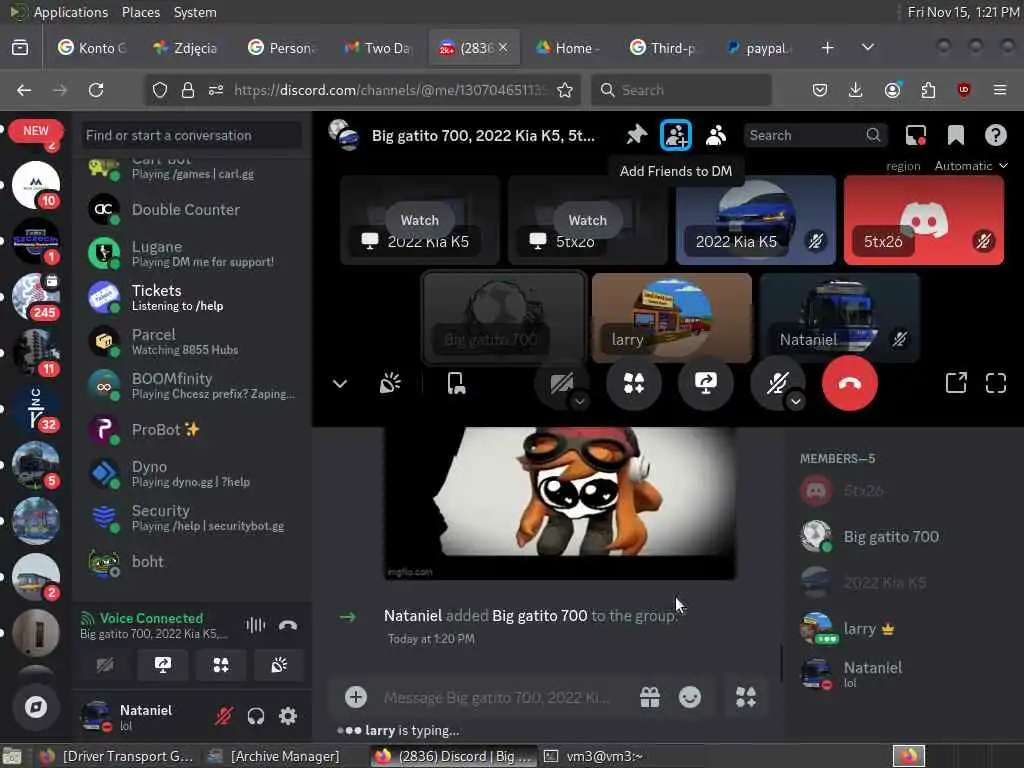Toggle camera button under Voice Connected
This screenshot has width=1024, height=768.
tap(104, 665)
